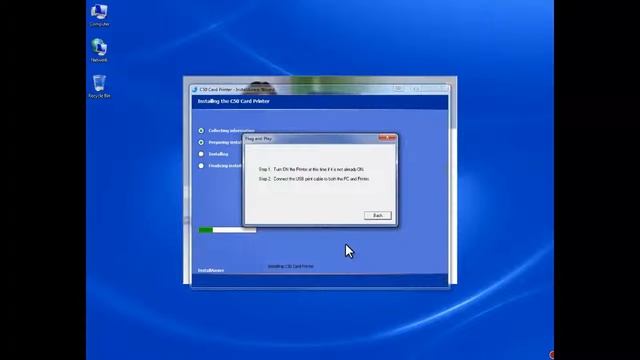
Task: Select the Preparing installation step indicator
Action: [201, 142]
